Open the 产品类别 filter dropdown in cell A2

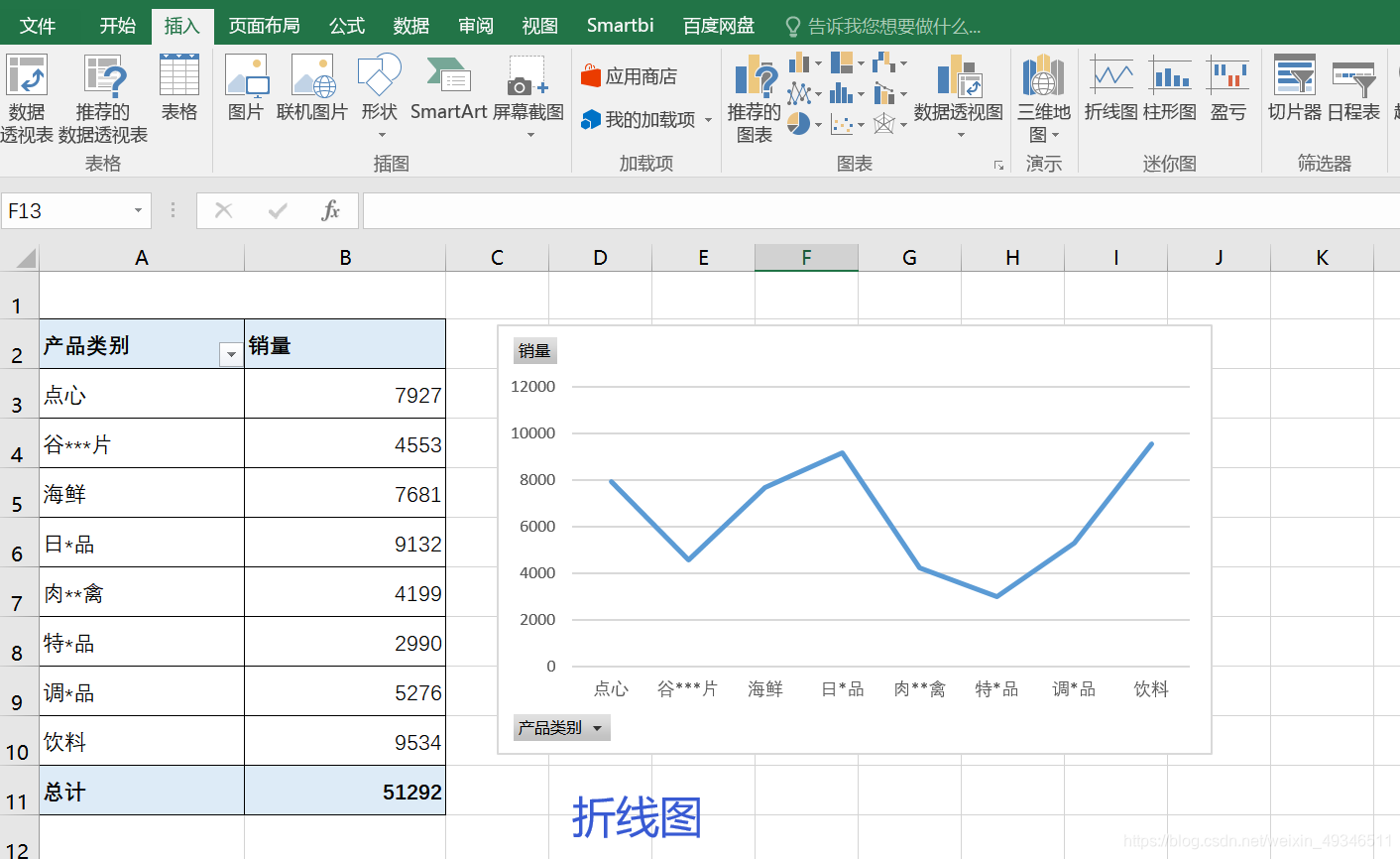click(x=231, y=354)
